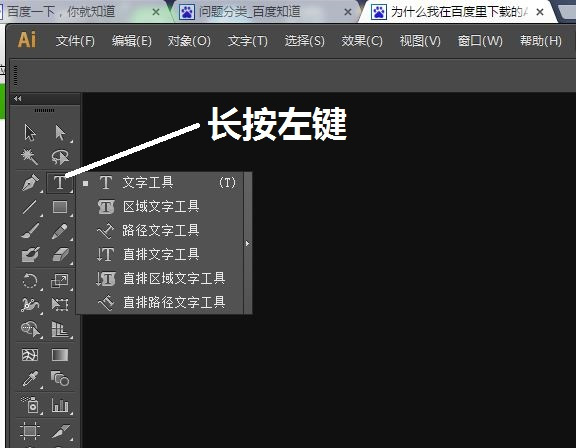Open the 选择(S) menu
This screenshot has height=448, width=576.
tap(305, 41)
